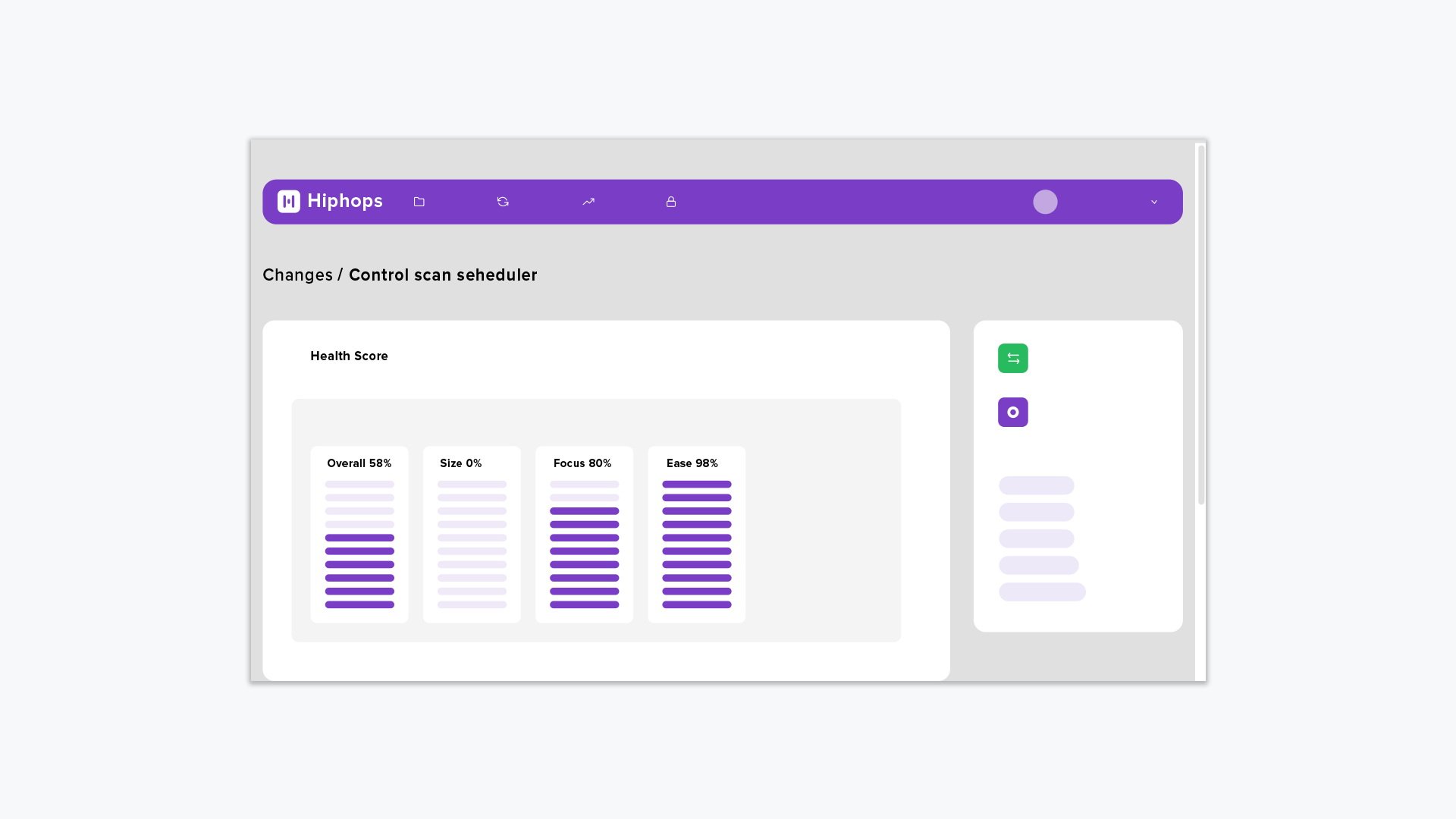Click the lock icon in navbar
The height and width of the screenshot is (819, 1456).
coord(671,202)
